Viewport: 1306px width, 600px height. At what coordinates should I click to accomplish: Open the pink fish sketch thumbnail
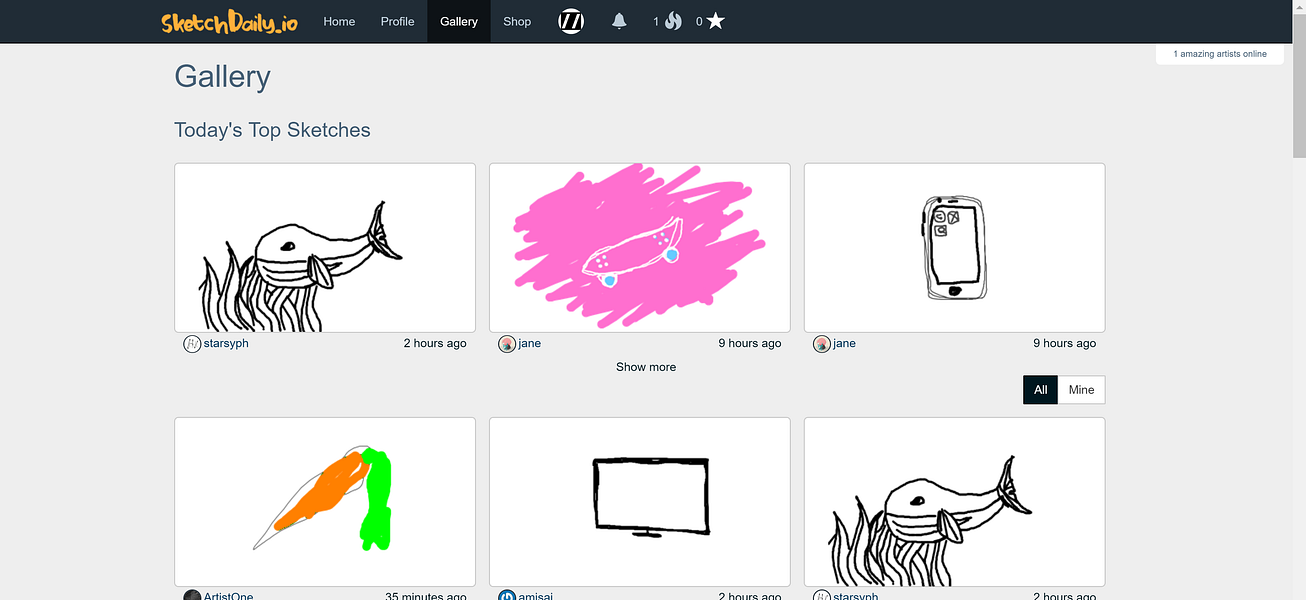639,247
